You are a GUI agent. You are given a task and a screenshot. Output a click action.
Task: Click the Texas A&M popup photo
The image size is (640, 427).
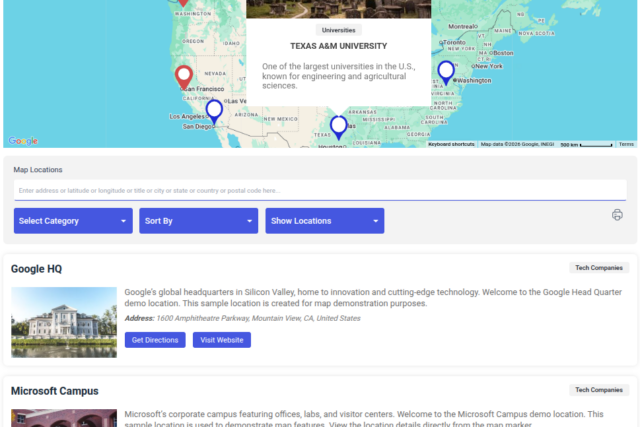pyautogui.click(x=338, y=9)
